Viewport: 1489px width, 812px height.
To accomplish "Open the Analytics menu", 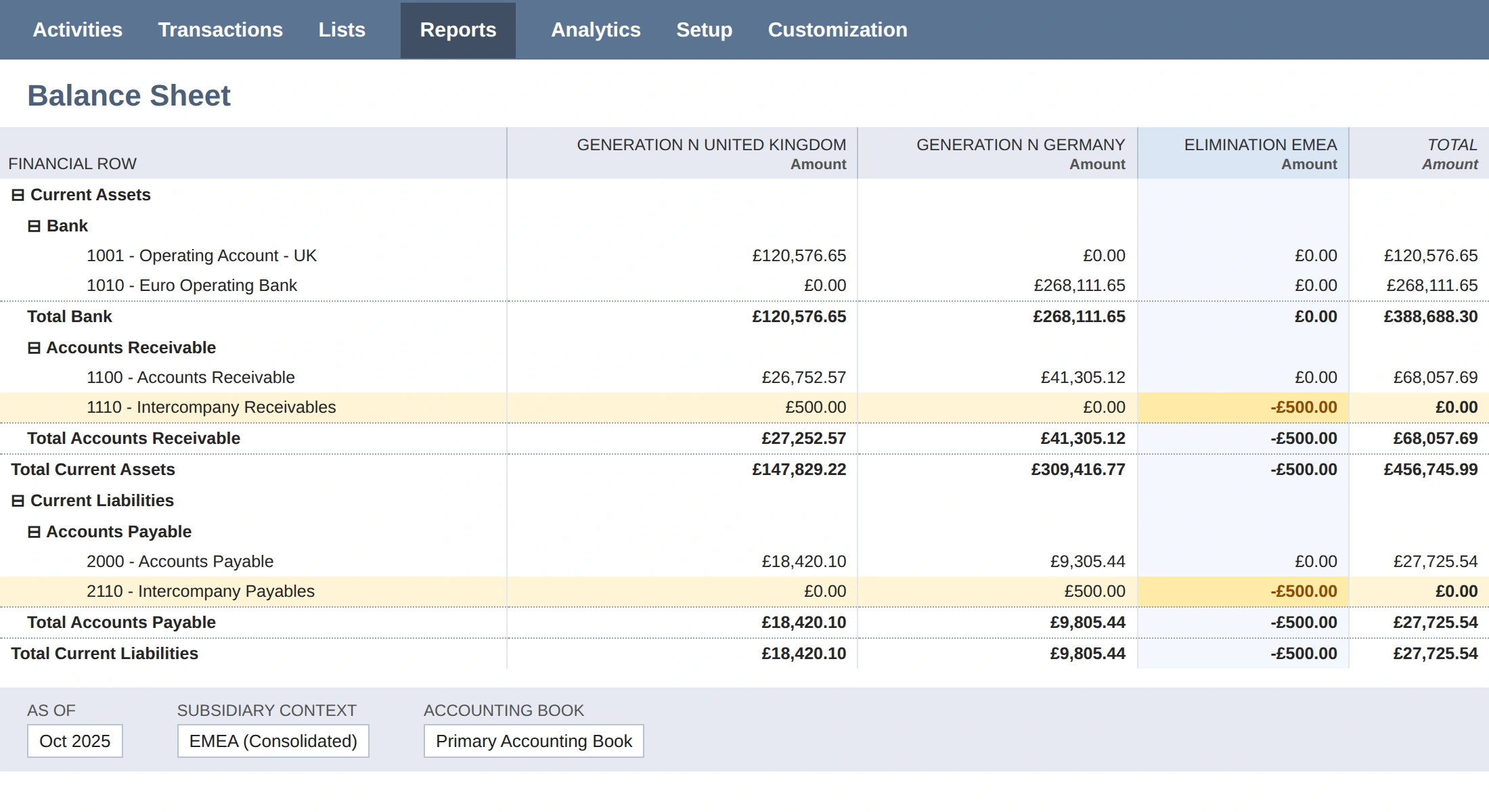I will coord(596,30).
